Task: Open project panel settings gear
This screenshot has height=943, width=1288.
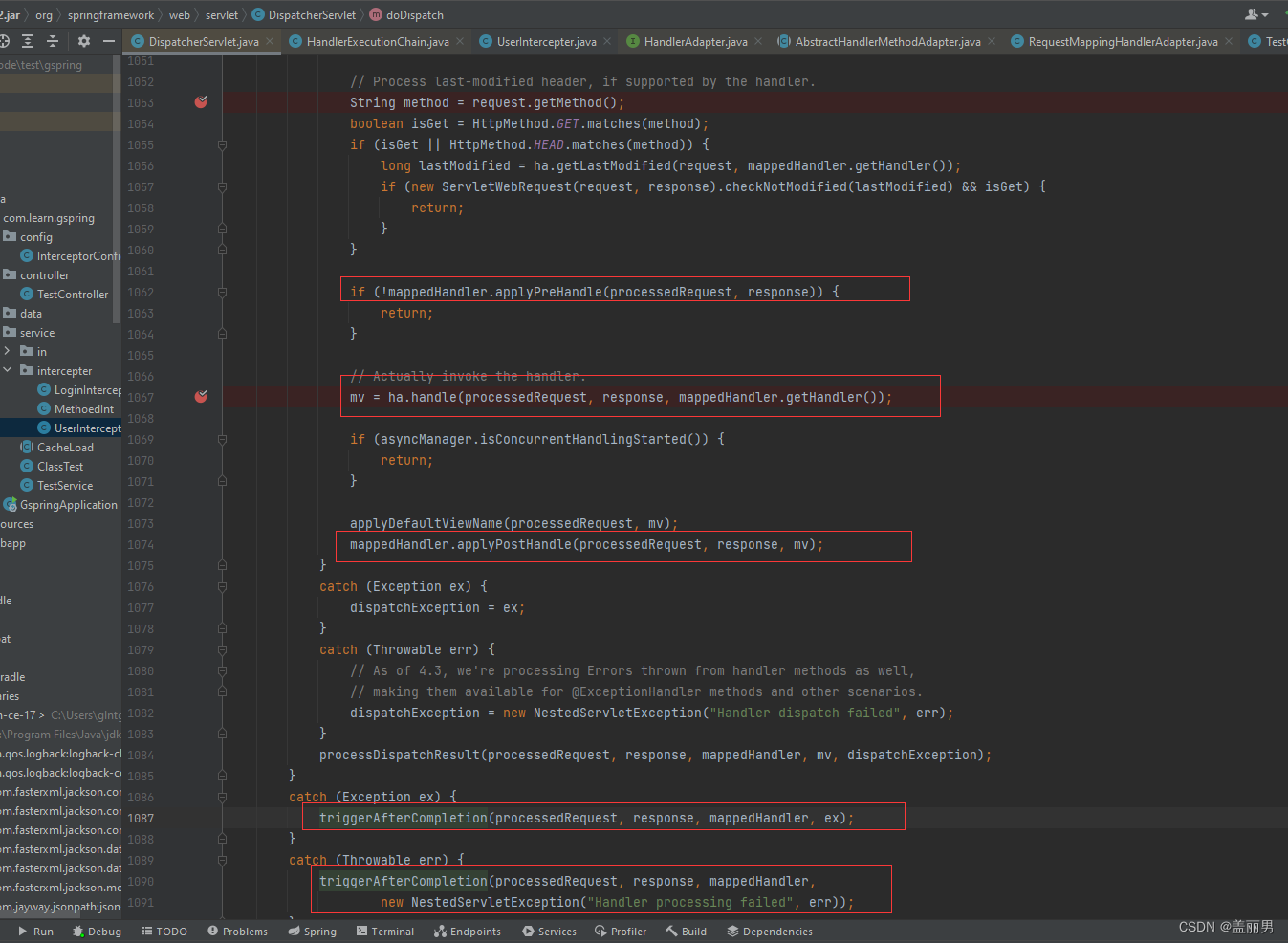Action: tap(84, 41)
